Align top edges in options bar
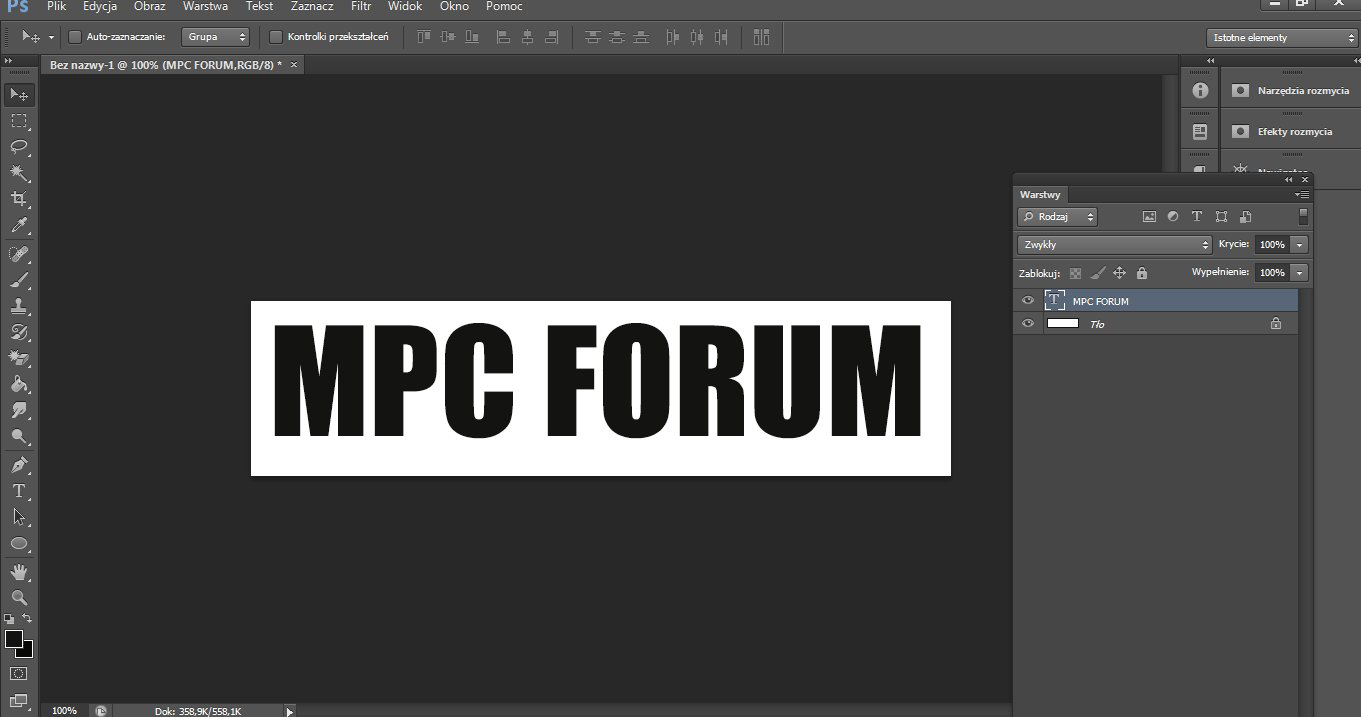Image resolution: width=1361 pixels, height=717 pixels. click(x=423, y=37)
